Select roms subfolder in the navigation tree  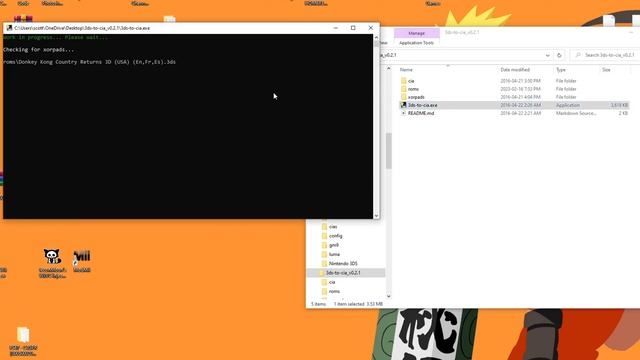point(334,291)
